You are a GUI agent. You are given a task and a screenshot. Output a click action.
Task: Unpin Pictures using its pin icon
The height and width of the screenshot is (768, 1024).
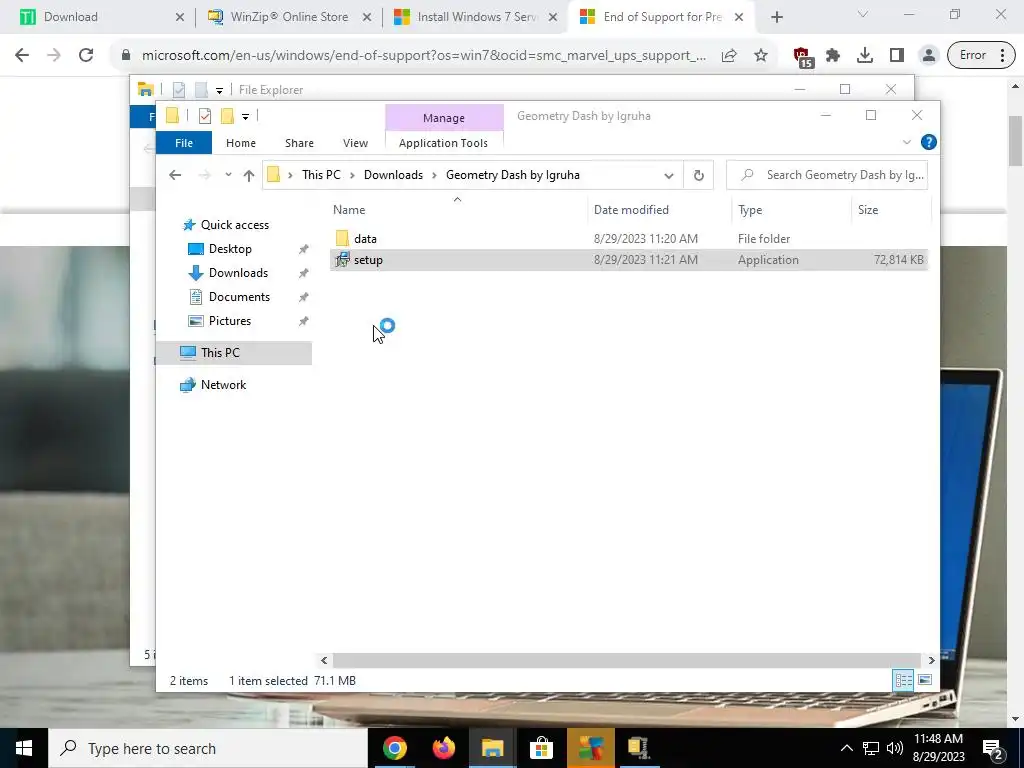pos(303,321)
